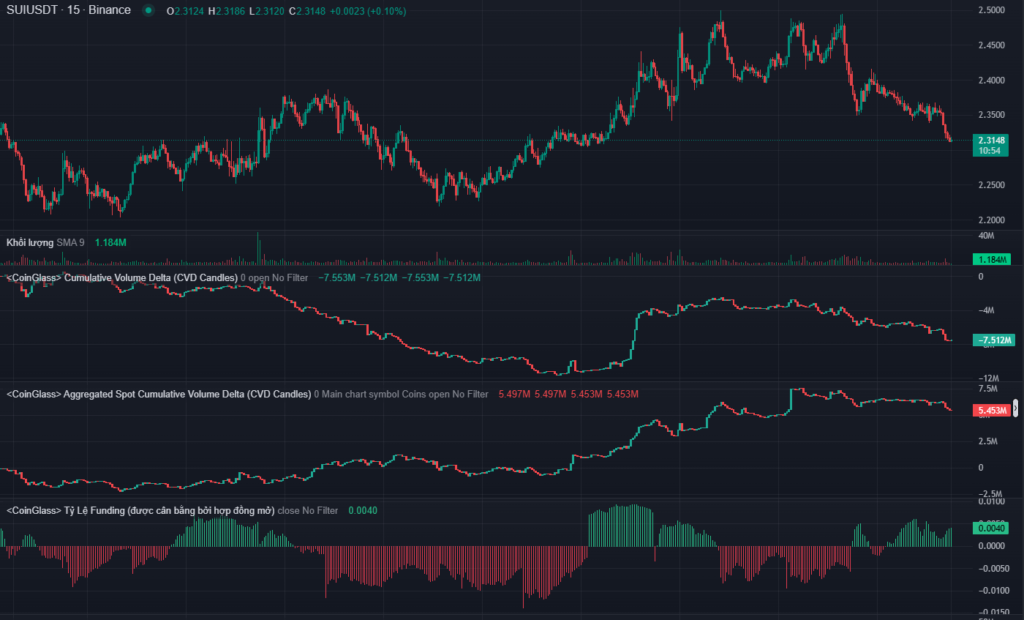Select the Khối lượng SMA 9 legend
Viewport: 1024px width, 620px height.
pos(45,242)
